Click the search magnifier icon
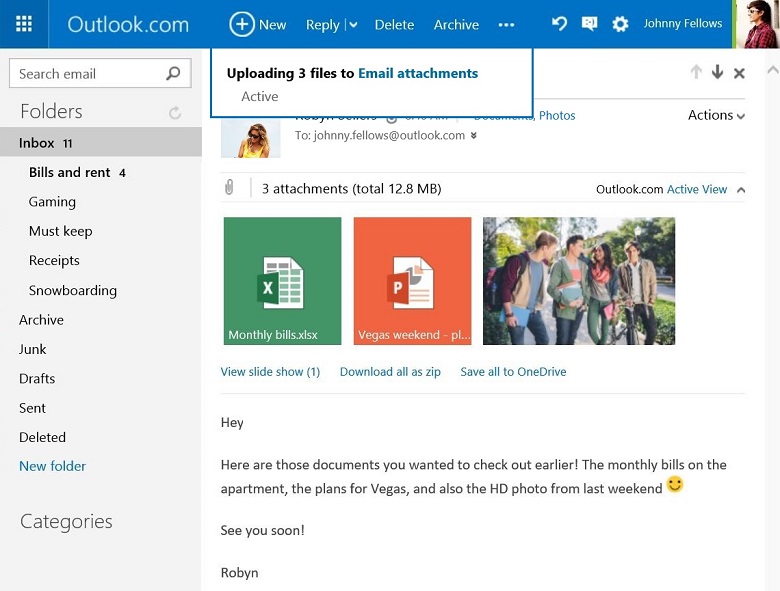The image size is (780, 591). [173, 73]
